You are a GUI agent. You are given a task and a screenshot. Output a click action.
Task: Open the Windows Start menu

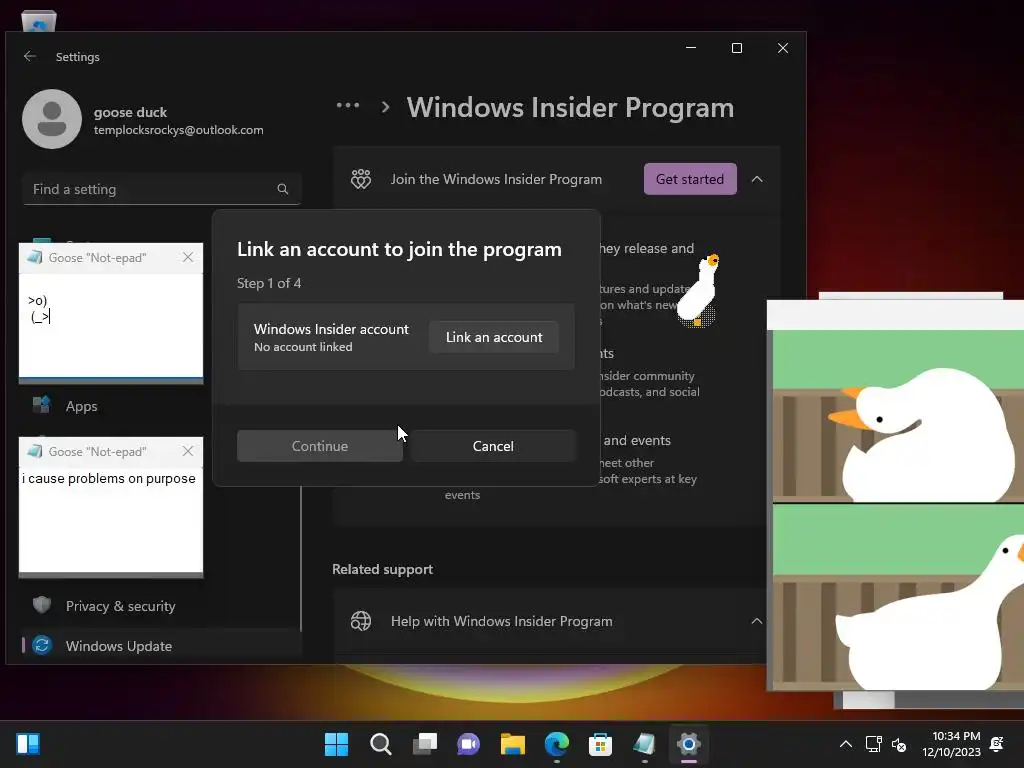tap(336, 744)
